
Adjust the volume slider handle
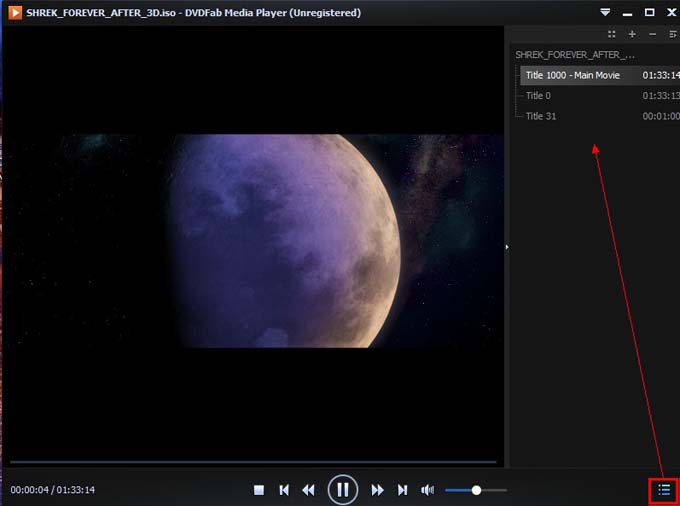pyautogui.click(x=476, y=490)
